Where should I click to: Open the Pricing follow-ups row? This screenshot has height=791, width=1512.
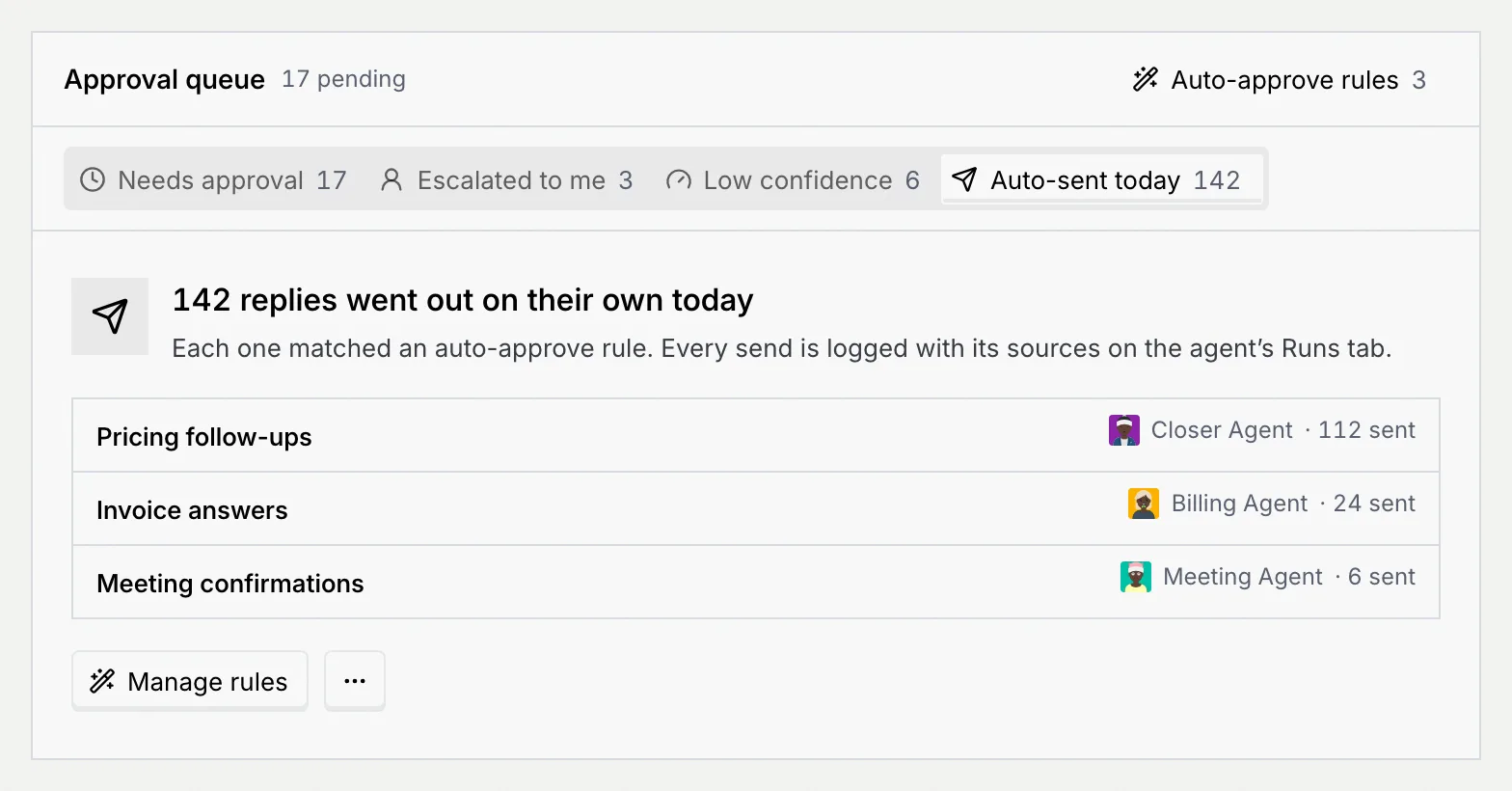[x=756, y=436]
